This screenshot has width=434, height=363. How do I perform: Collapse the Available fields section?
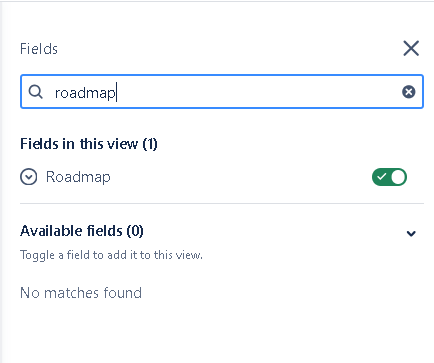pyautogui.click(x=411, y=233)
